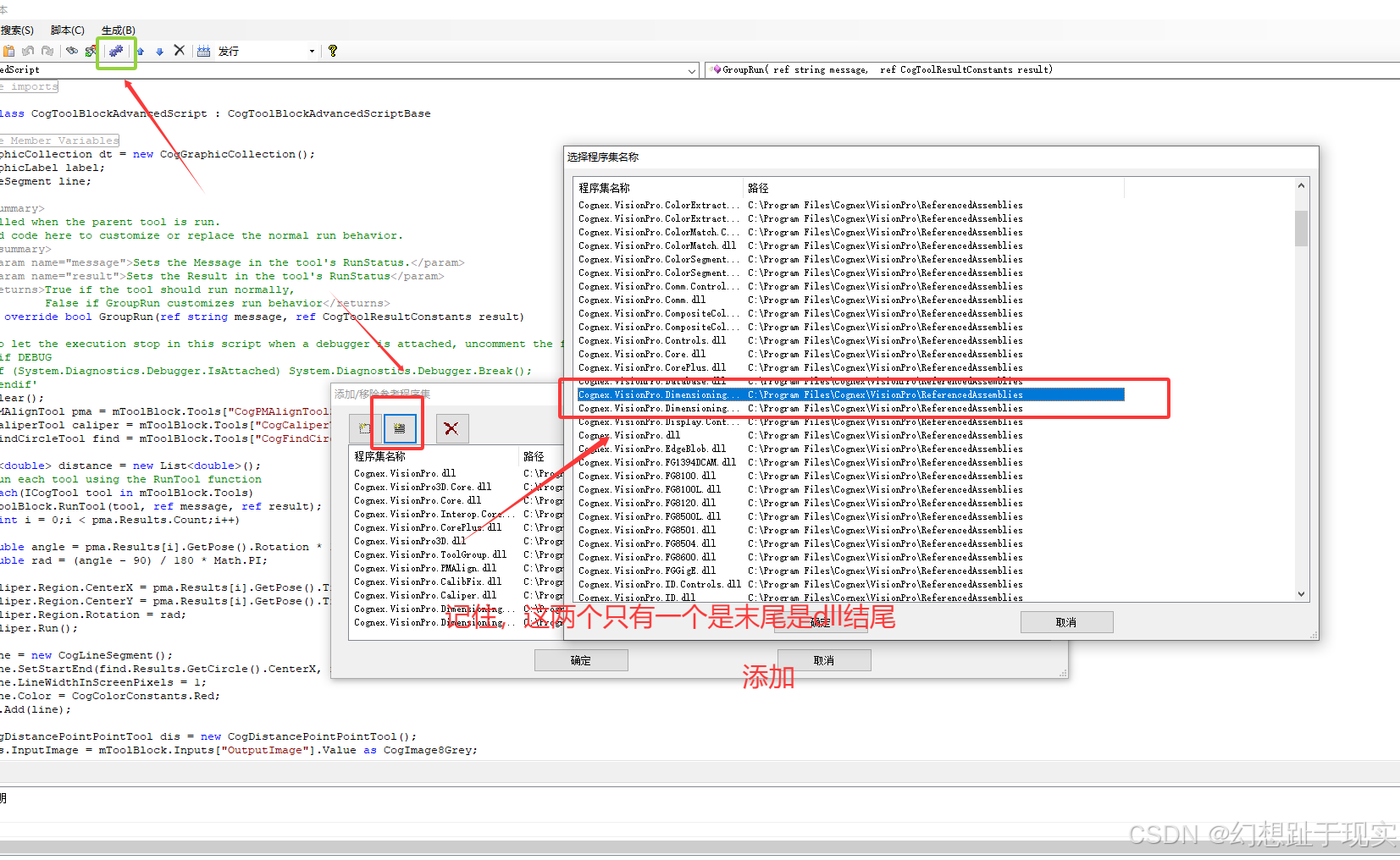This screenshot has height=860, width=1400.
Task: Open the 脚本(C) menu
Action: (67, 30)
